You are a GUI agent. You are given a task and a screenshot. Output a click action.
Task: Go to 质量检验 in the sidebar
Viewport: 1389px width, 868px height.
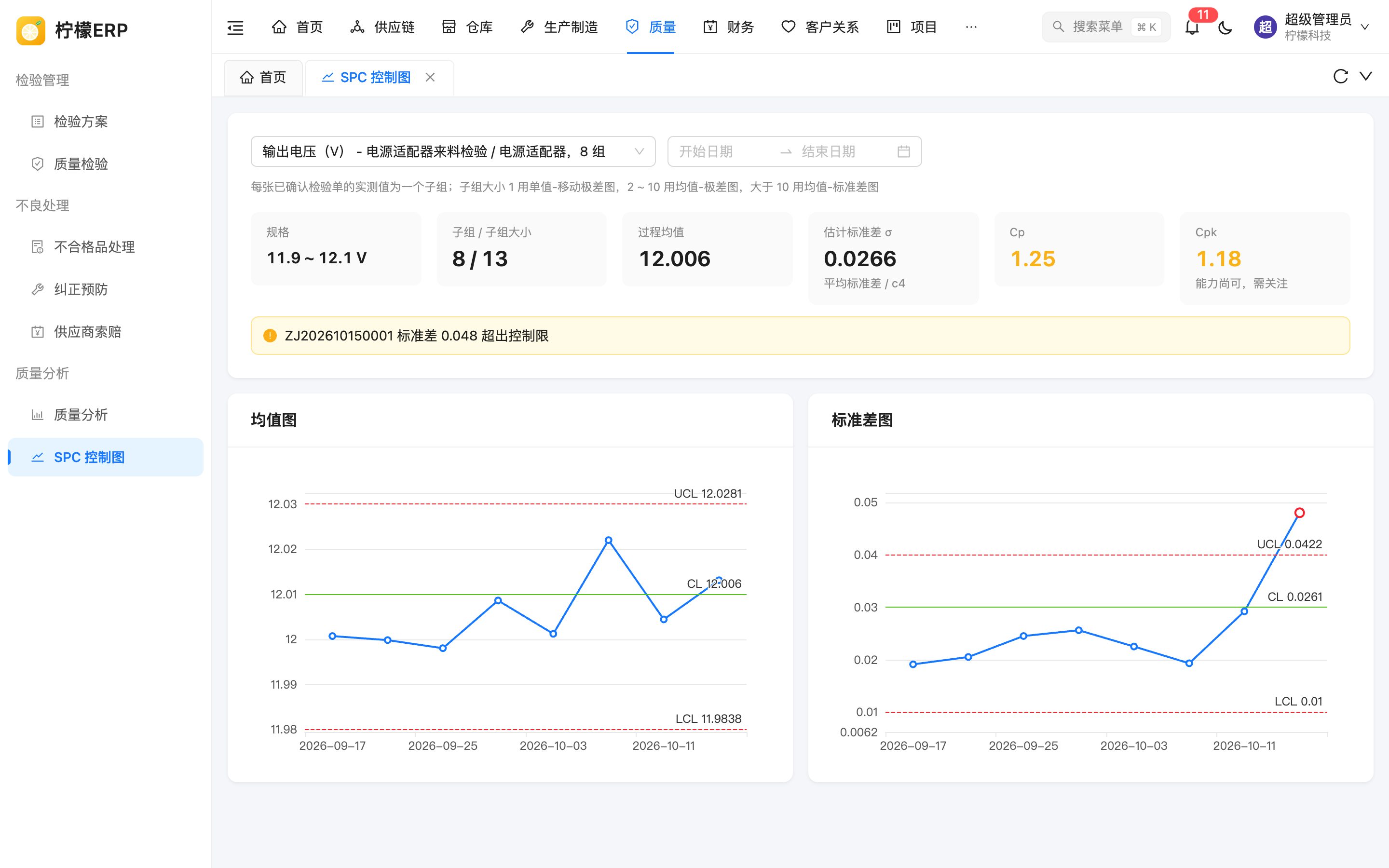106,164
